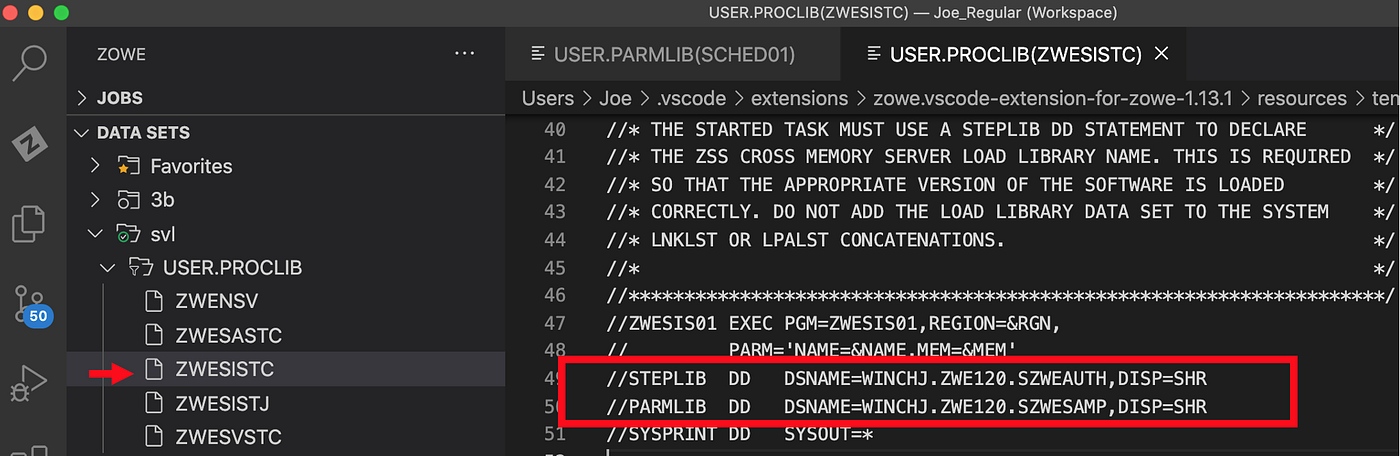Image resolution: width=1400 pixels, height=456 pixels.
Task: Open Source Control with 50 changes badge
Action: (31, 305)
